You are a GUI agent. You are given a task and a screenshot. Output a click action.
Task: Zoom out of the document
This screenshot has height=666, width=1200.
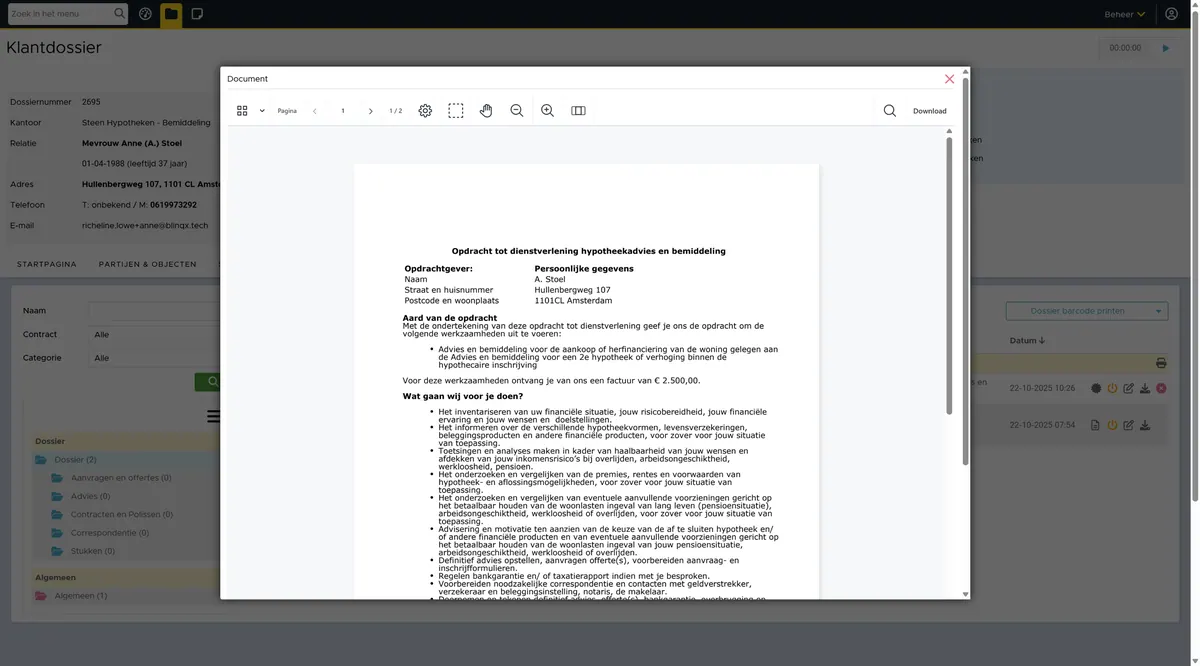pyautogui.click(x=517, y=111)
